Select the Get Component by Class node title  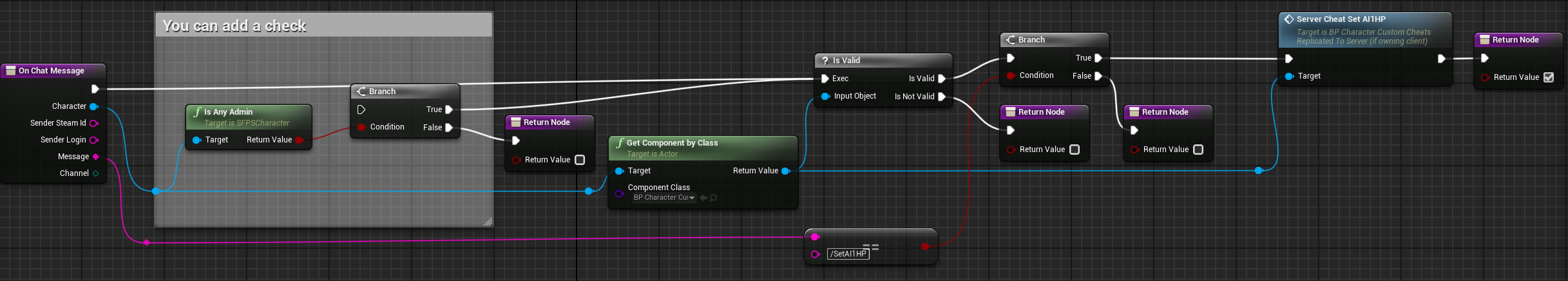pyautogui.click(x=672, y=143)
